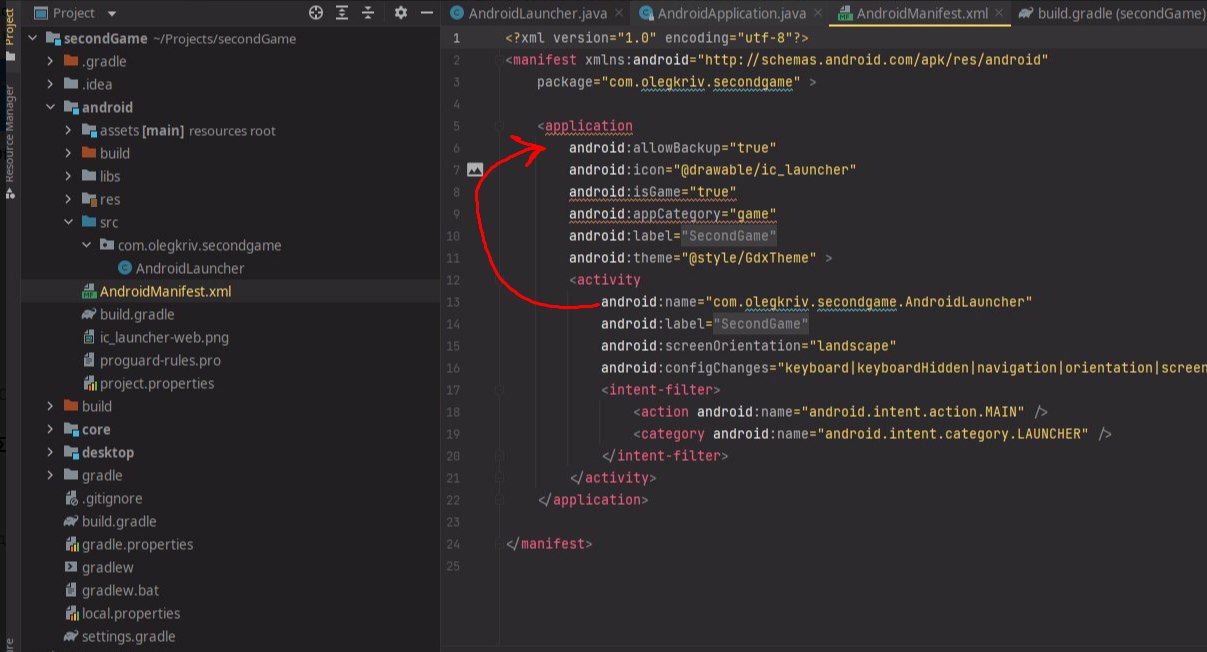Close the AndroidLauncher.java tab

617,14
